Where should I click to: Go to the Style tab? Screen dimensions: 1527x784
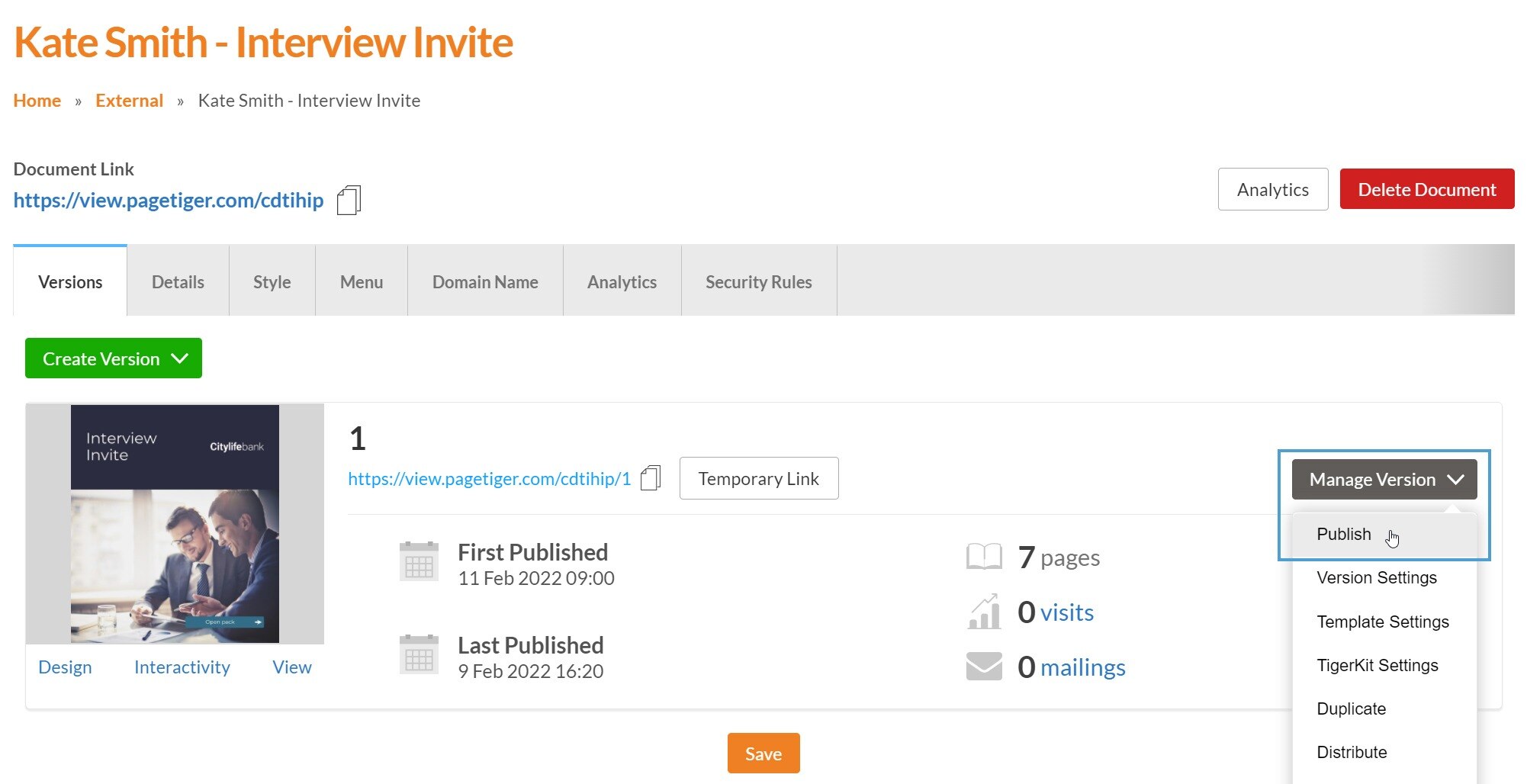click(x=272, y=282)
